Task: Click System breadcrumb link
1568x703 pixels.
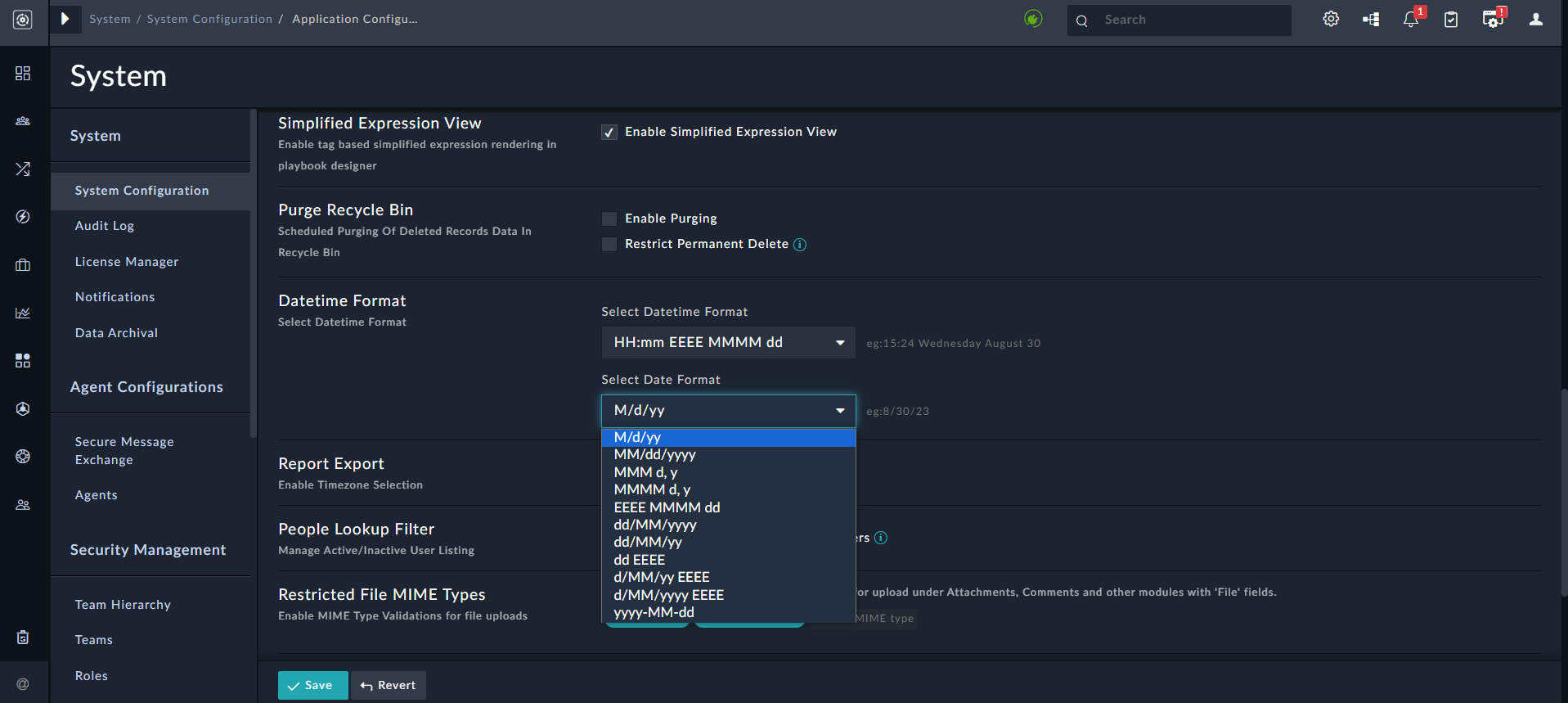Action: click(110, 19)
